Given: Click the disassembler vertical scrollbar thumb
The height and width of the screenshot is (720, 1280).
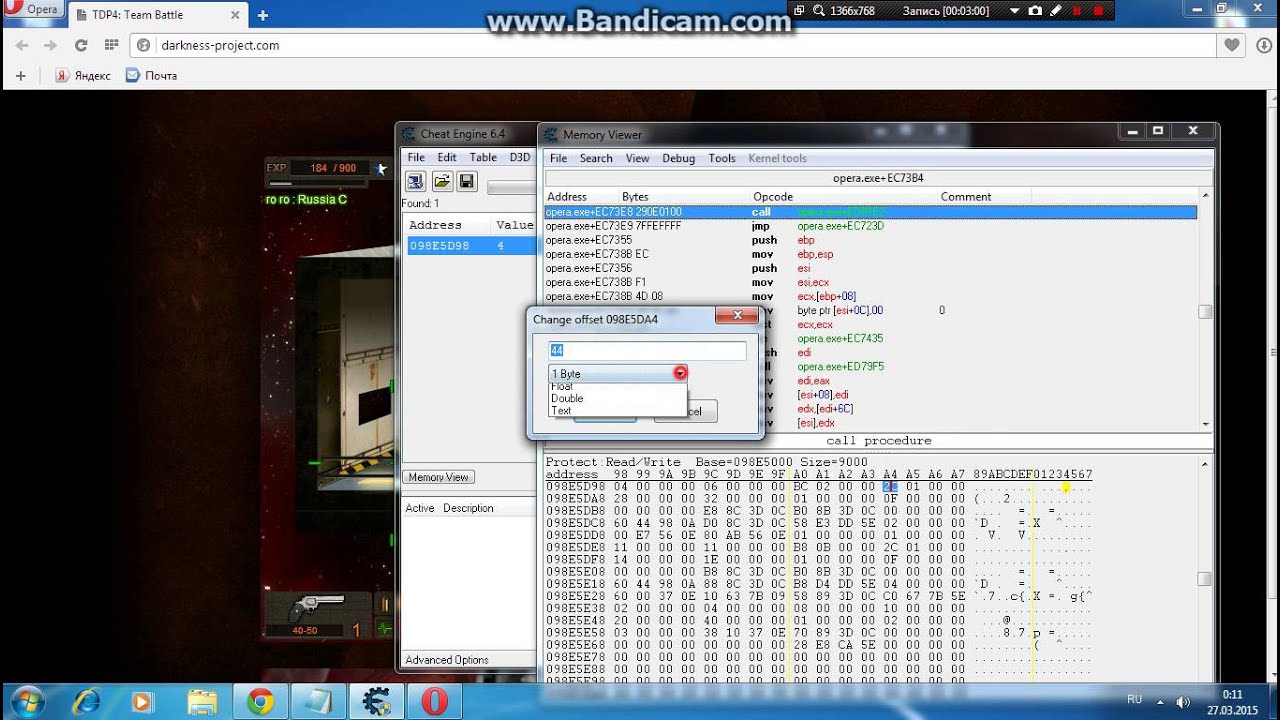Looking at the screenshot, I should [1205, 312].
